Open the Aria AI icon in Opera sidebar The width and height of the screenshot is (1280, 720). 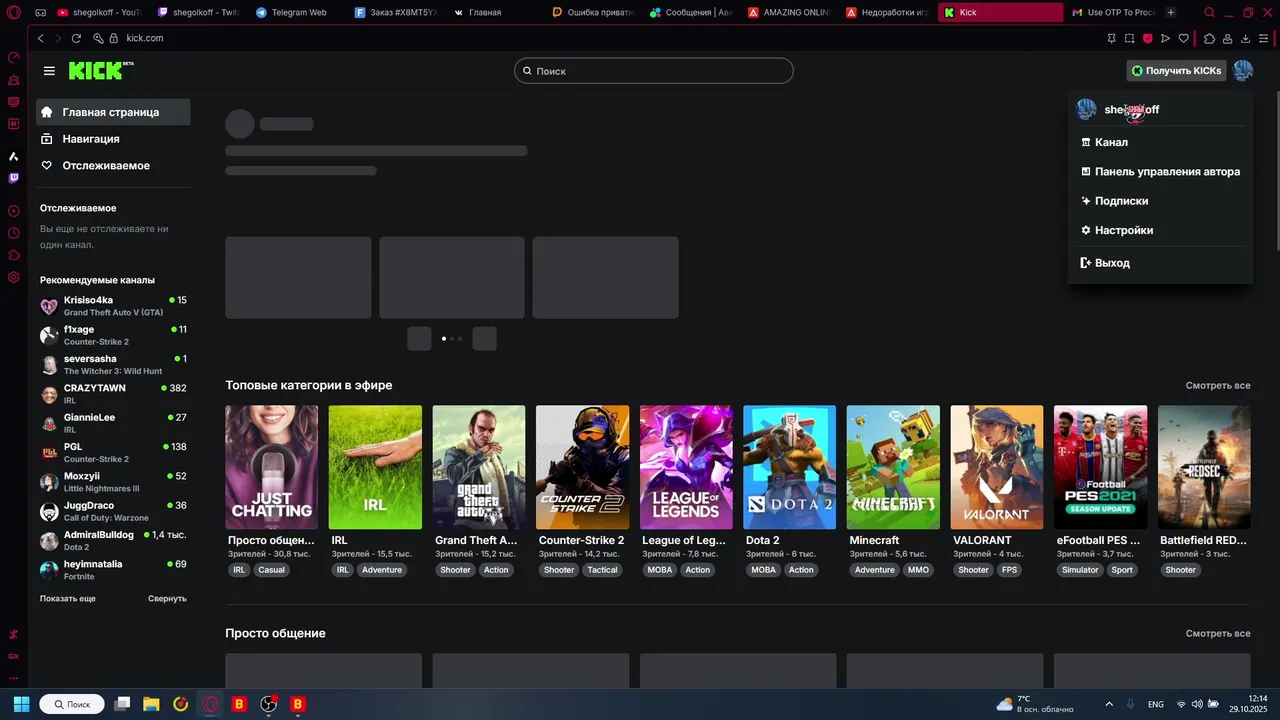click(14, 156)
